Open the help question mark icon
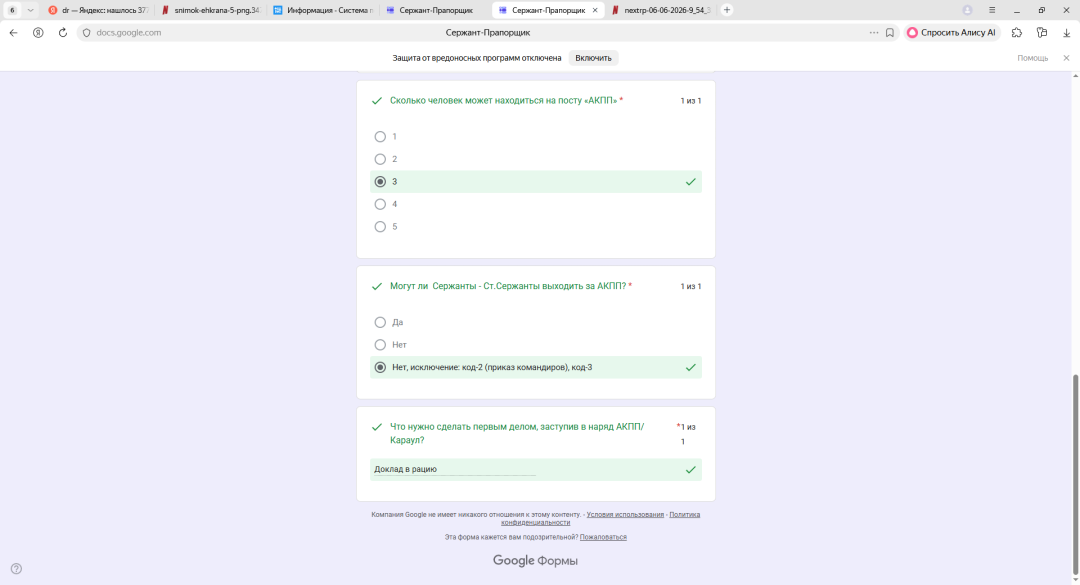This screenshot has height=585, width=1080. coord(17,568)
